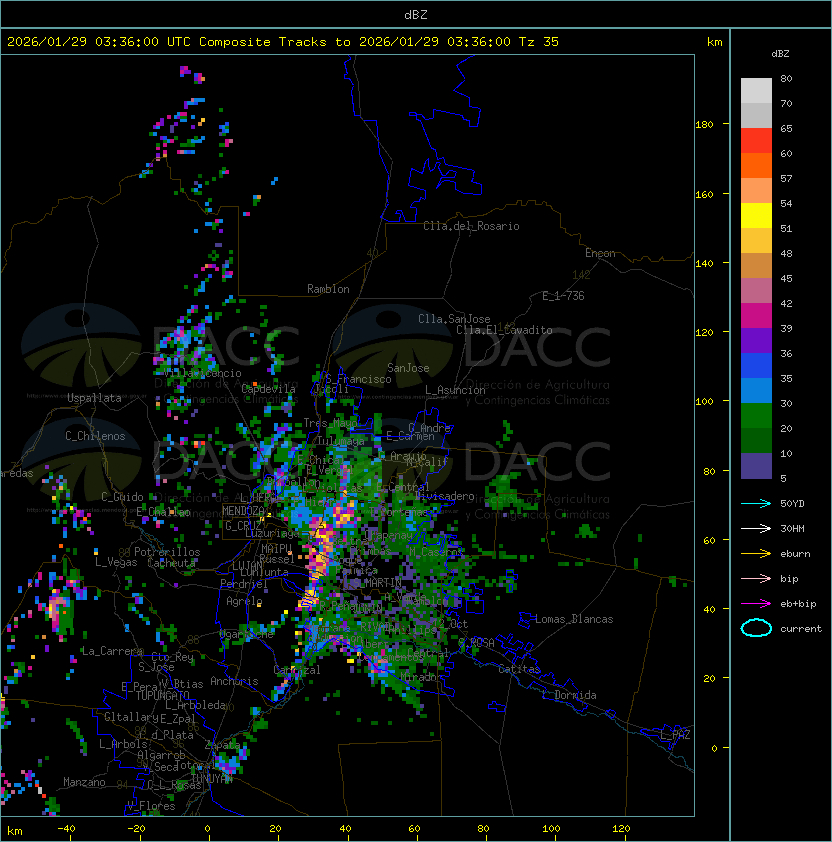Pick the light gray 70–80 dBZ swatch
Screen dimensions: 832x842
coord(756,90)
